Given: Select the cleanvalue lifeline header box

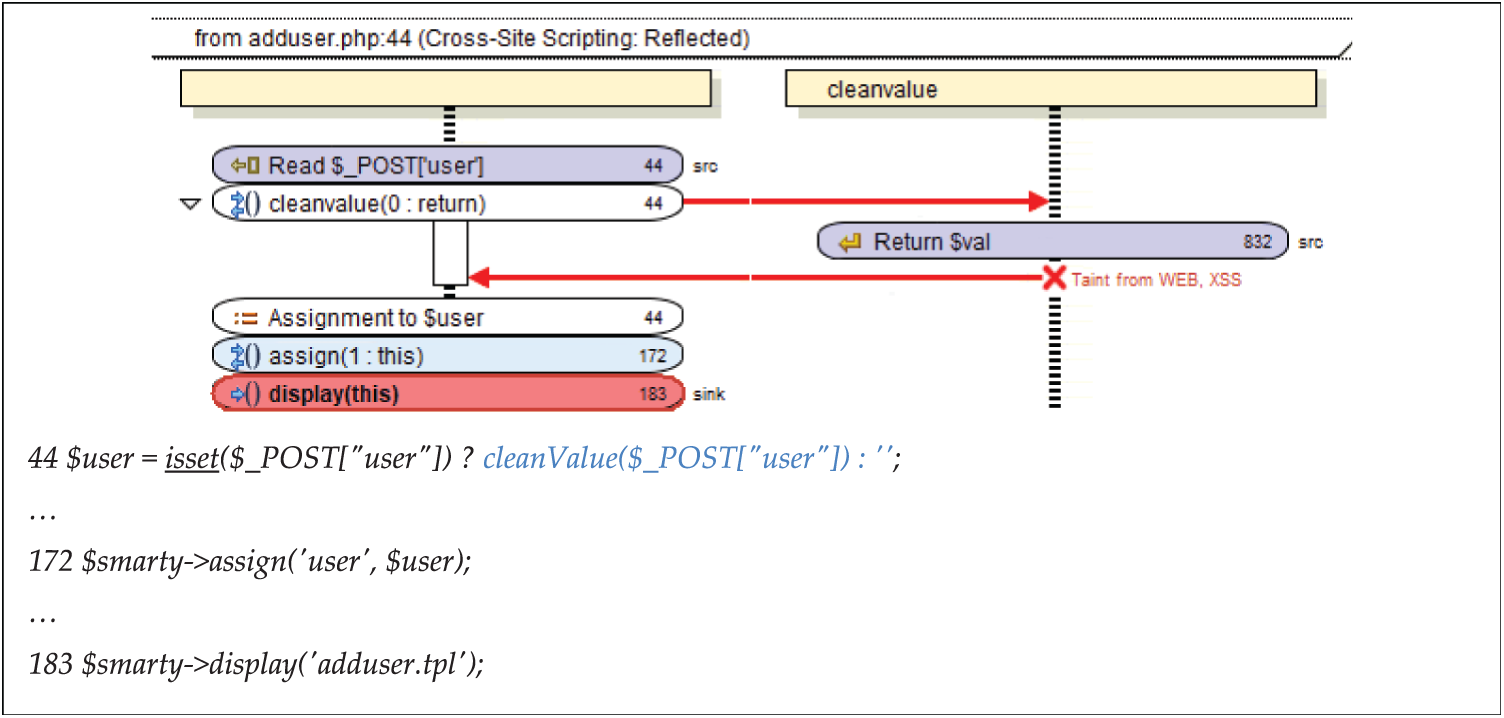Looking at the screenshot, I should pyautogui.click(x=1050, y=89).
